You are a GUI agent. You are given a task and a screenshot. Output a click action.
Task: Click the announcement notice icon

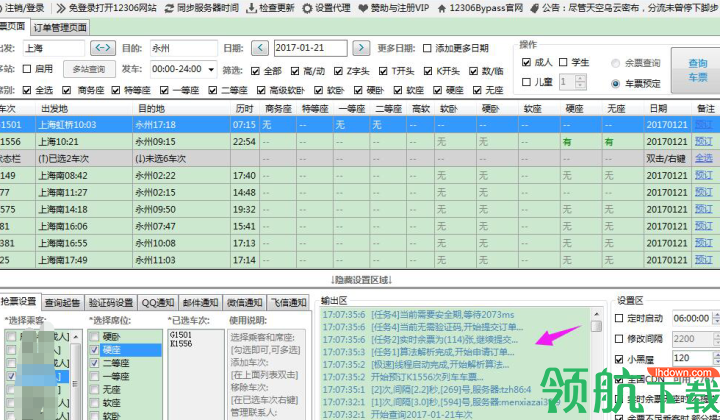(534, 8)
